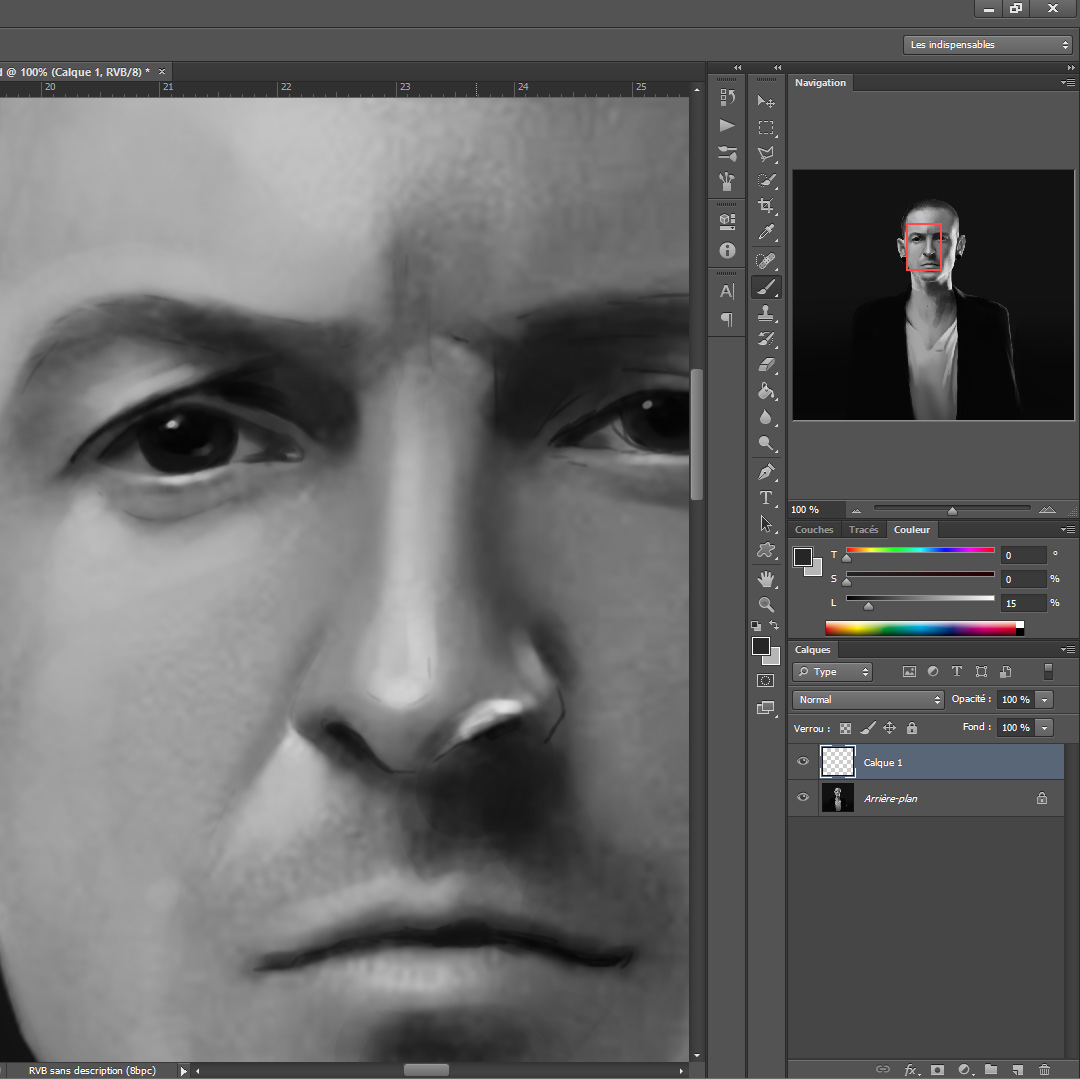This screenshot has height=1080, width=1080.
Task: Create a new layer with the page icon
Action: tap(1017, 1069)
